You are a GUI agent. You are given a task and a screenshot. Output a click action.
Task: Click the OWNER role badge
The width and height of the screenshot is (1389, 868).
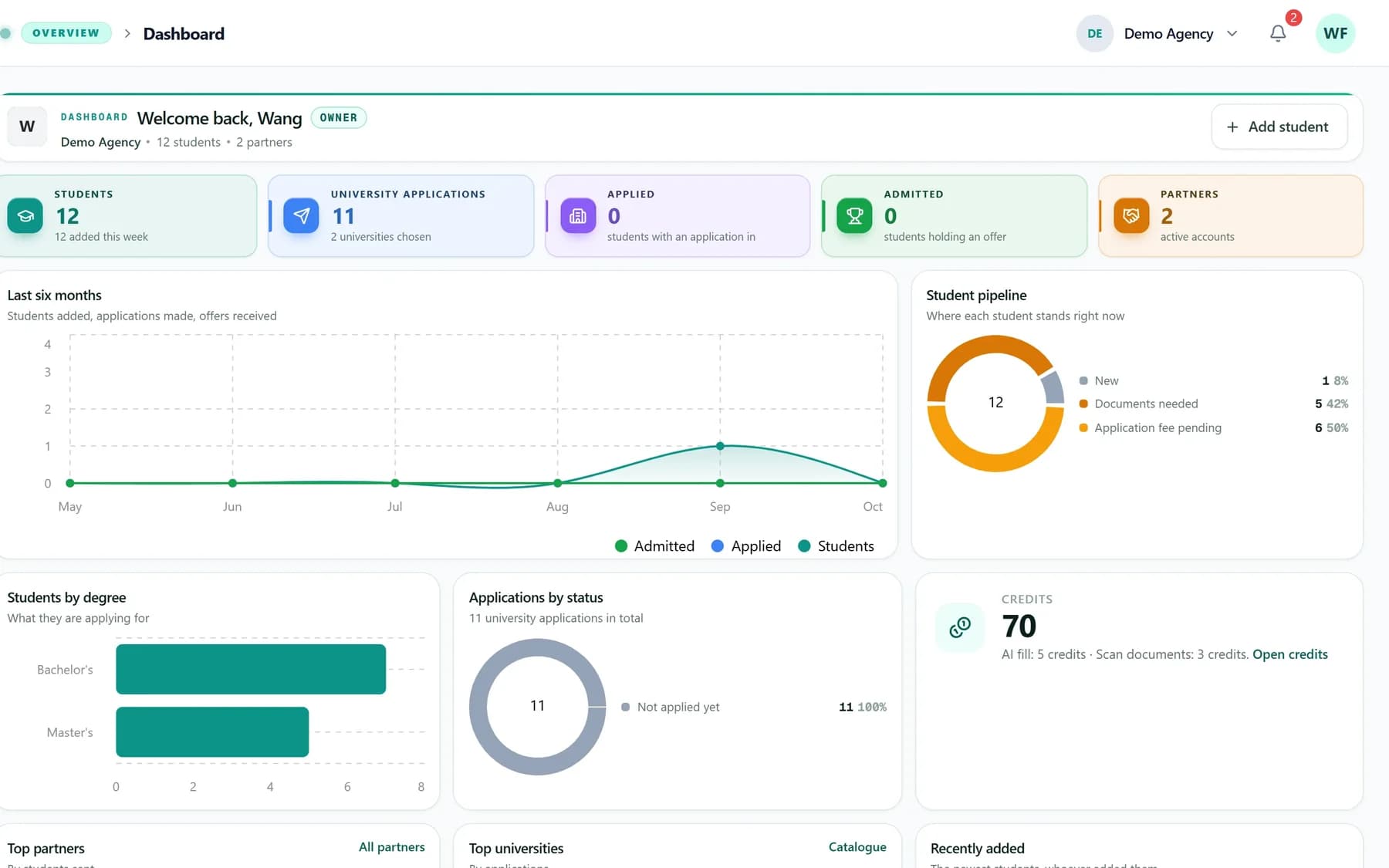pos(339,118)
